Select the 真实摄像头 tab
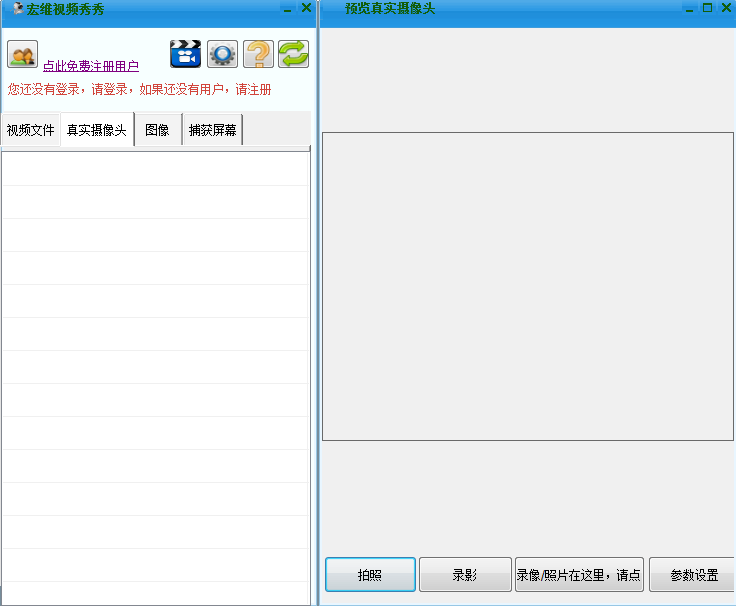The width and height of the screenshot is (736, 606). pos(97,130)
